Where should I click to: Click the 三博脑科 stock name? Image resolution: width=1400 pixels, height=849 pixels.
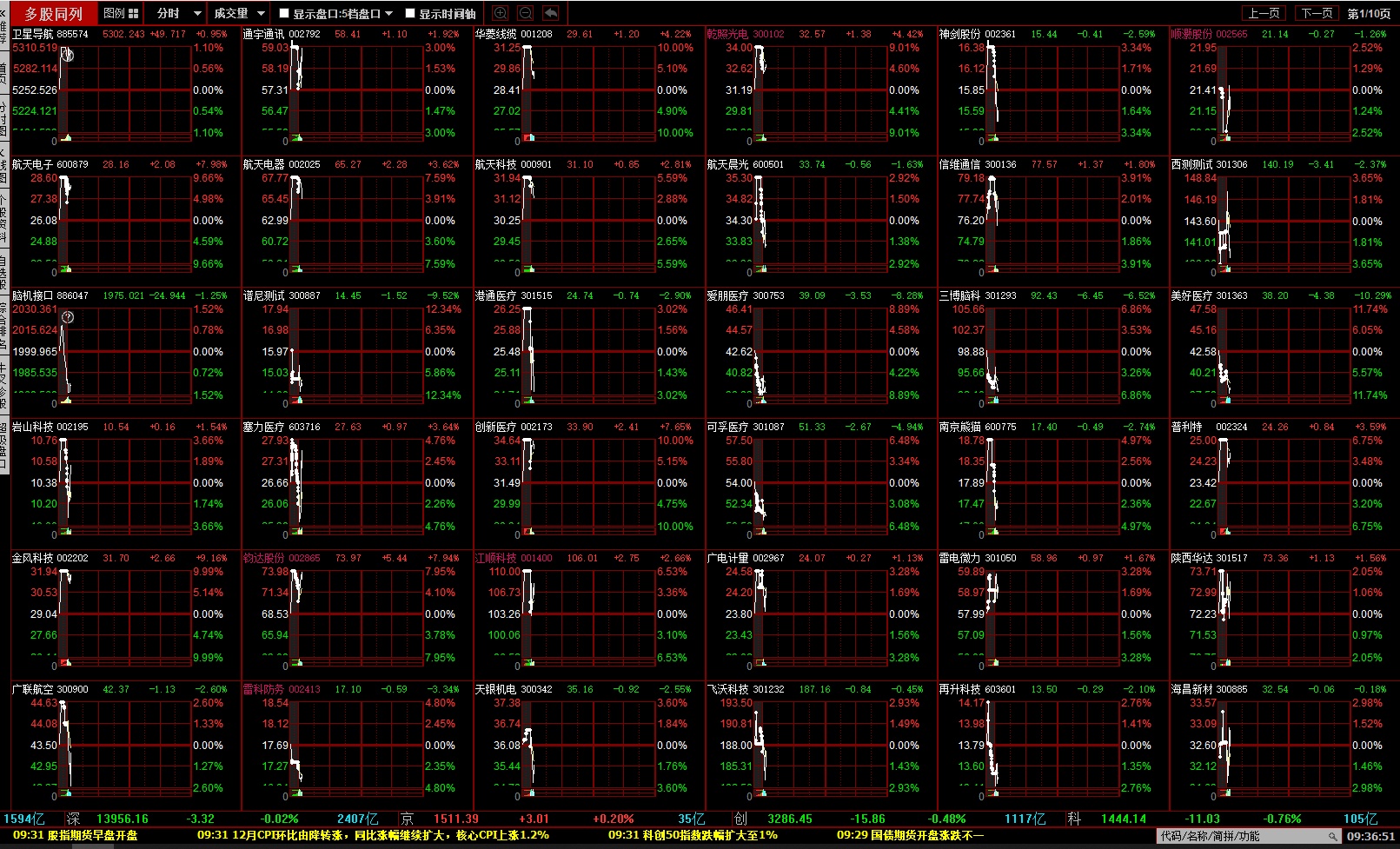tap(960, 295)
